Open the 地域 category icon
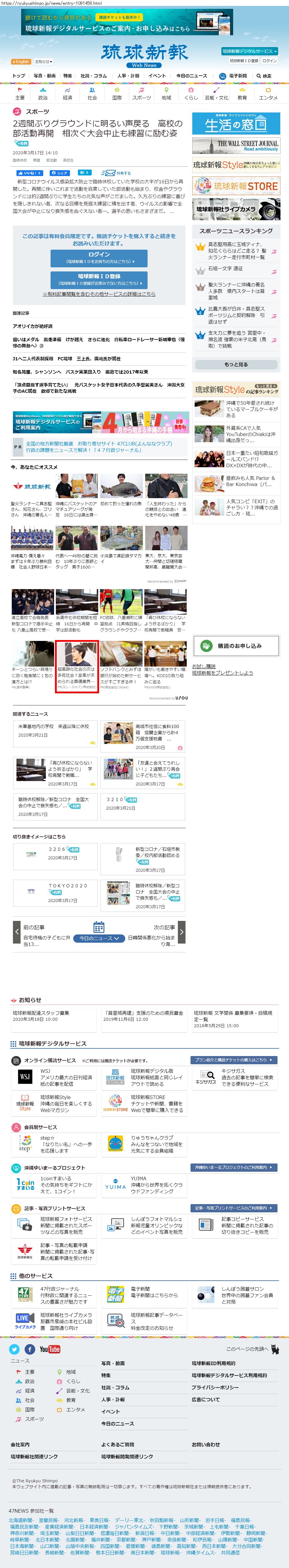 point(166,93)
